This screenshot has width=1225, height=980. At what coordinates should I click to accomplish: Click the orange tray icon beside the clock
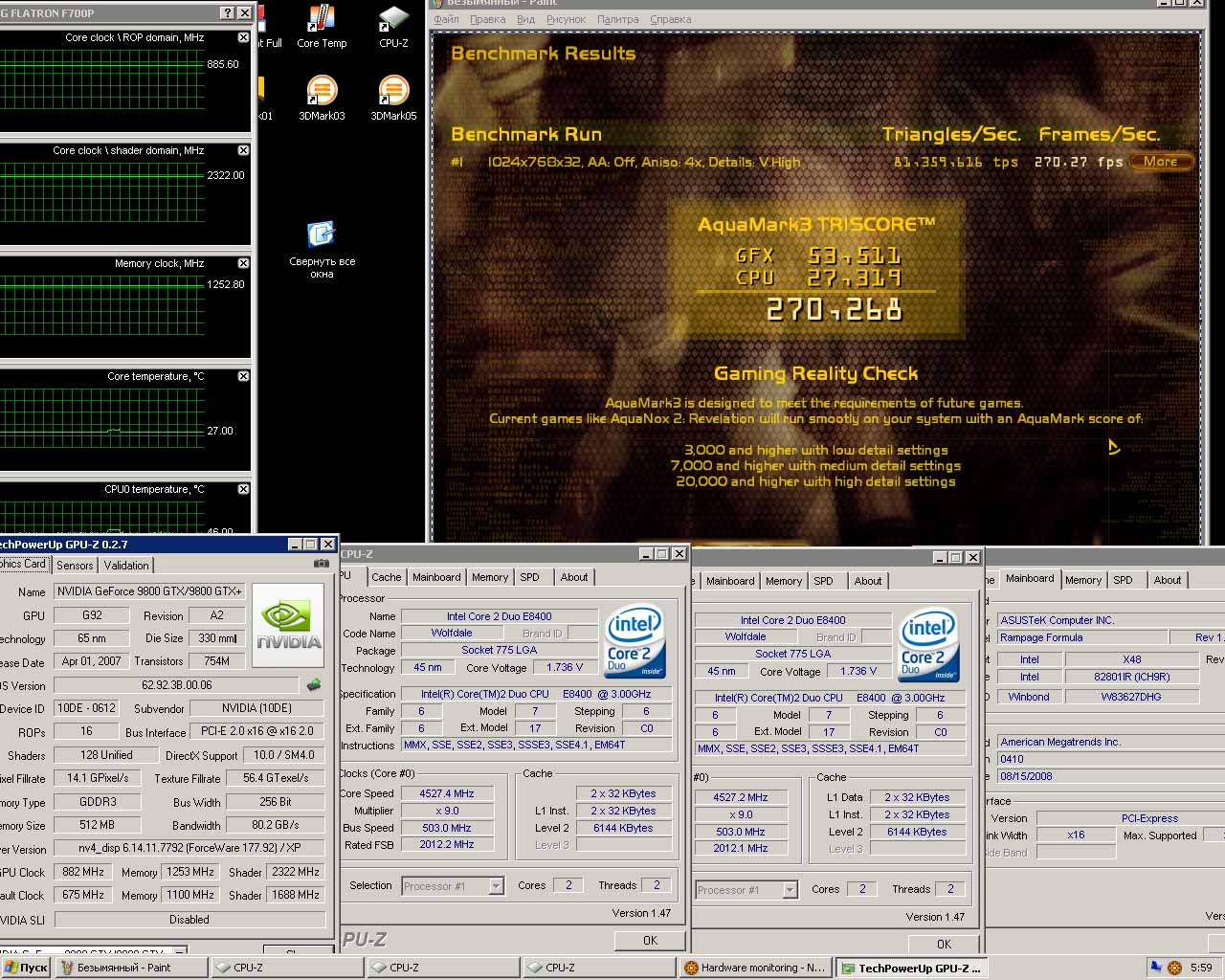1175,968
